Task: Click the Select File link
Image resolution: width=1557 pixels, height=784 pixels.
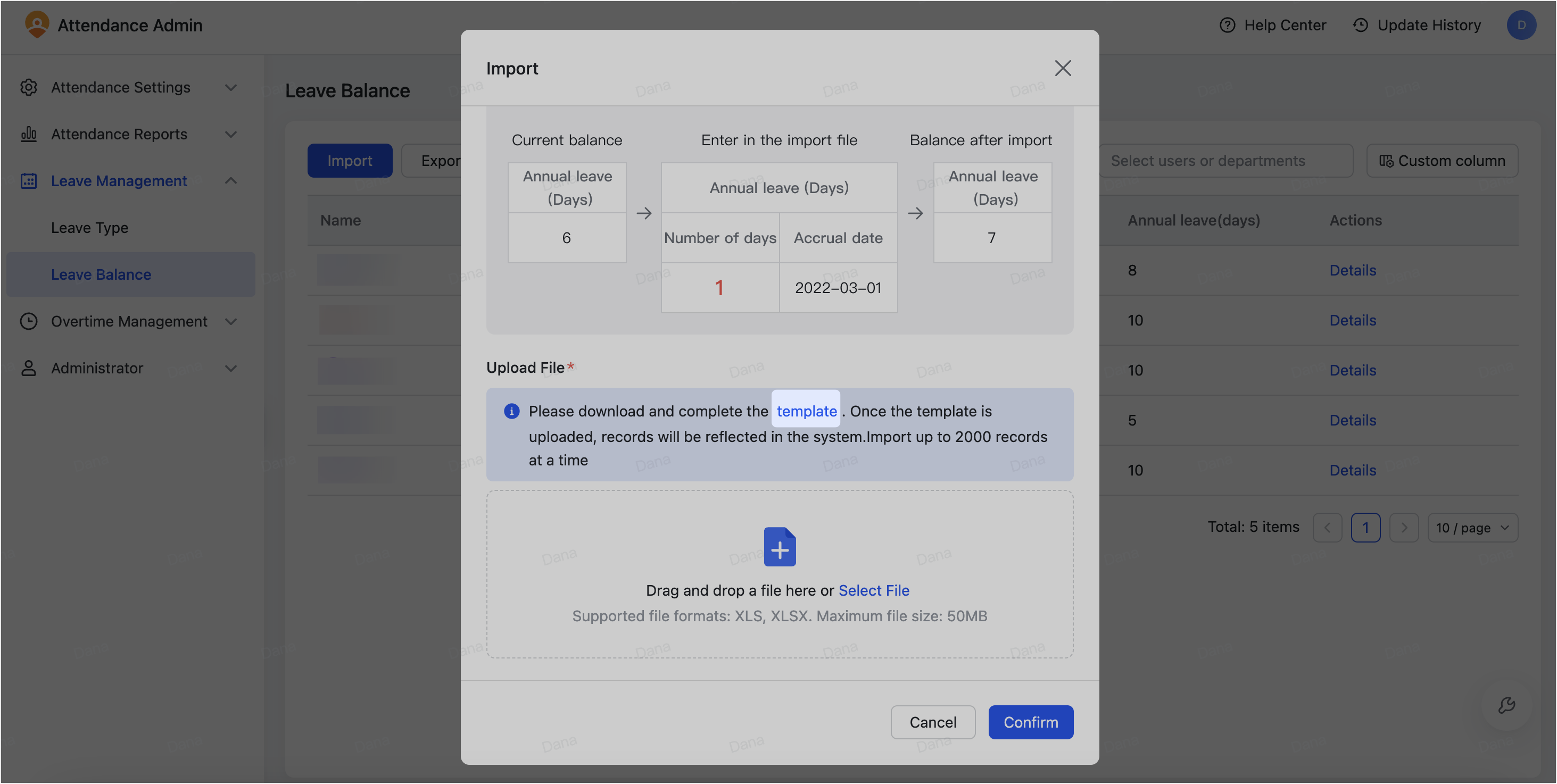Action: pyautogui.click(x=873, y=590)
